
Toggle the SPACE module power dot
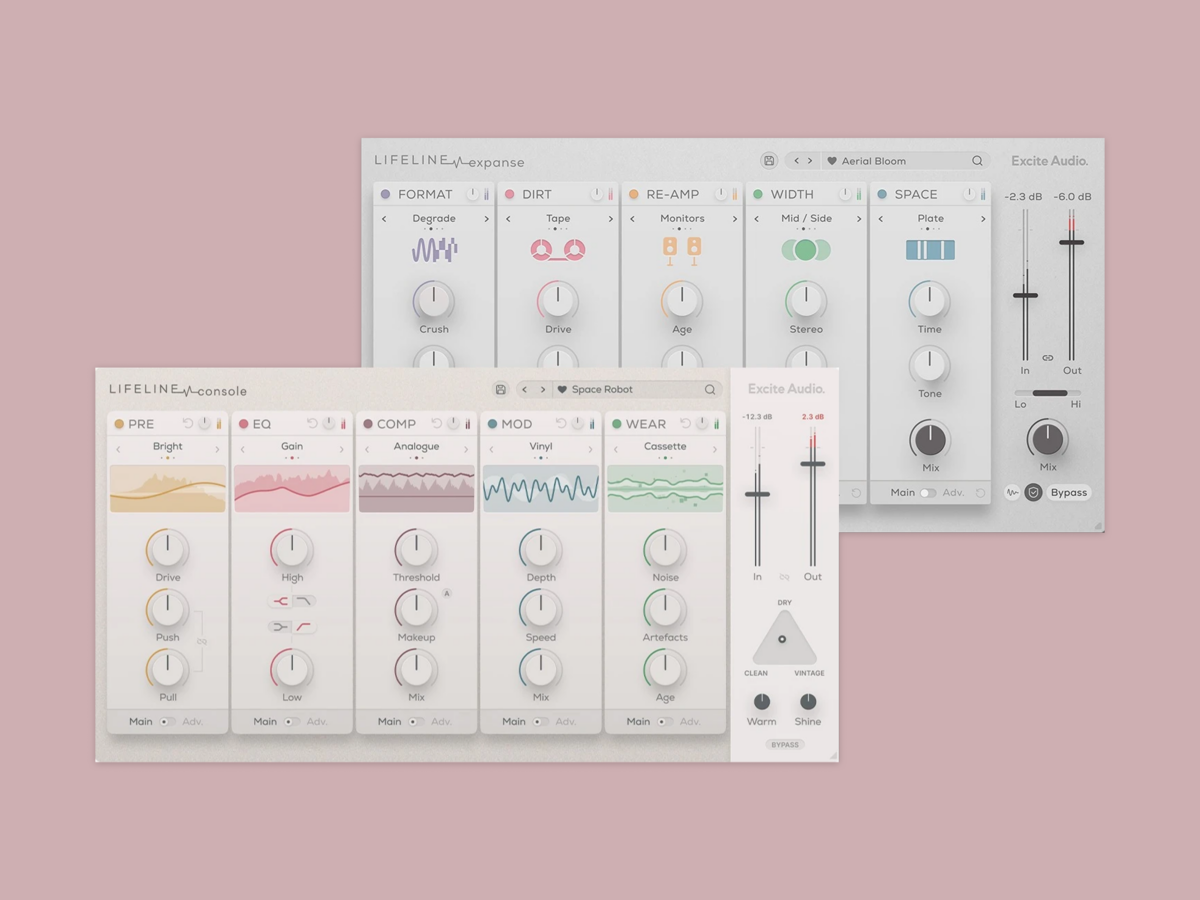(x=882, y=194)
